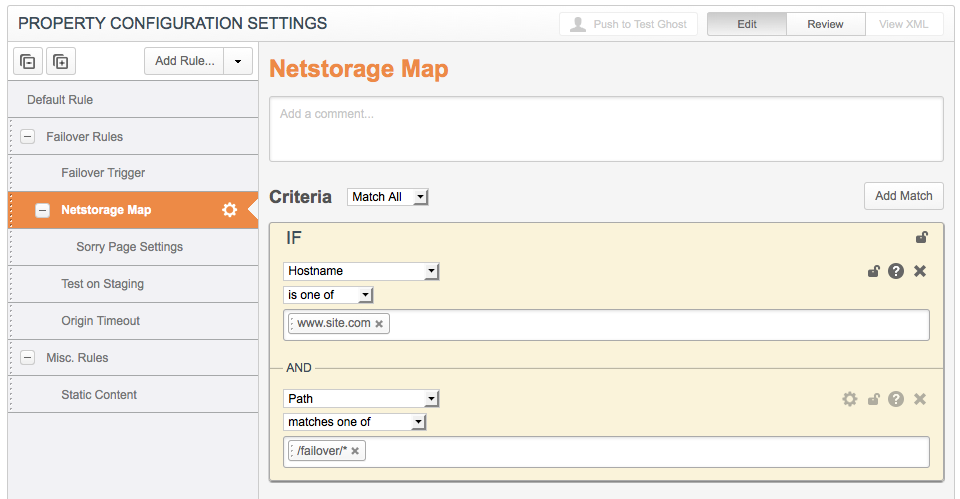Open help for the Hostname match
Viewport: 960px width, 499px height.
pos(896,271)
